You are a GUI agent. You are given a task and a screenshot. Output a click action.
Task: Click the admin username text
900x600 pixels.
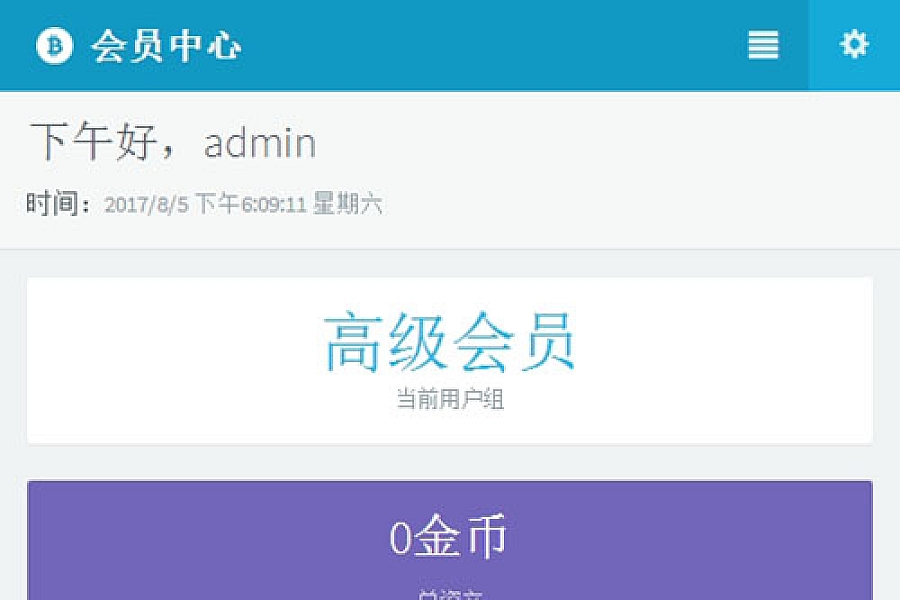coord(260,142)
